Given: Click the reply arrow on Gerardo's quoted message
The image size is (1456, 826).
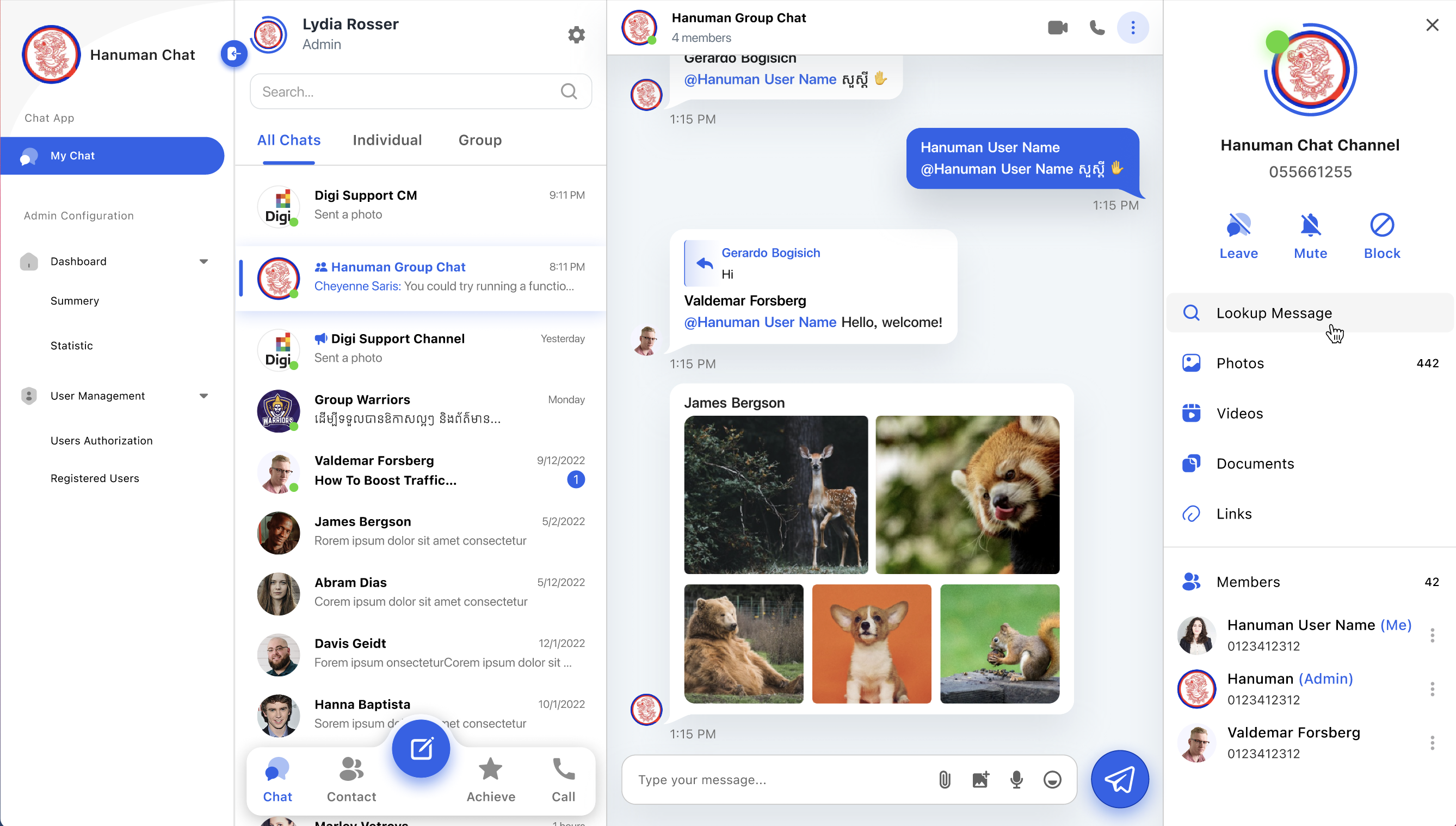Looking at the screenshot, I should tap(704, 263).
